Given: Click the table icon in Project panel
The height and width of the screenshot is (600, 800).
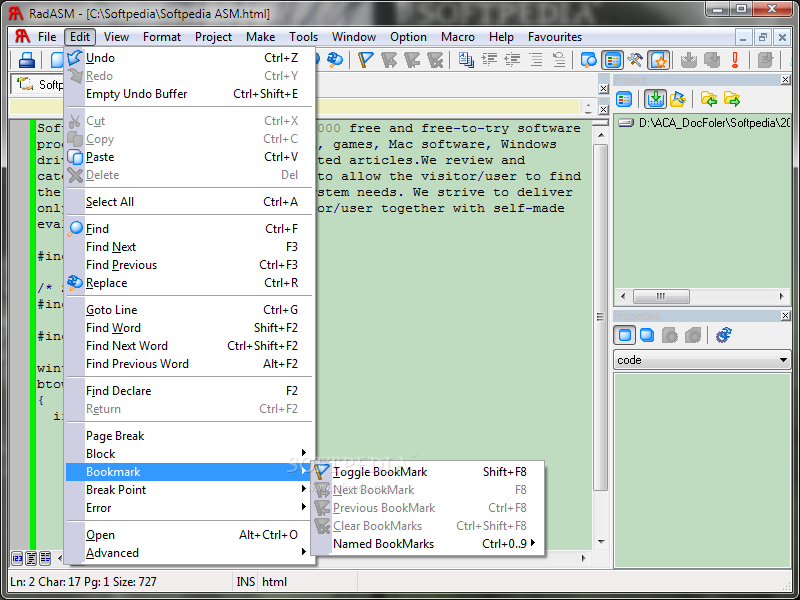Looking at the screenshot, I should coord(624,99).
